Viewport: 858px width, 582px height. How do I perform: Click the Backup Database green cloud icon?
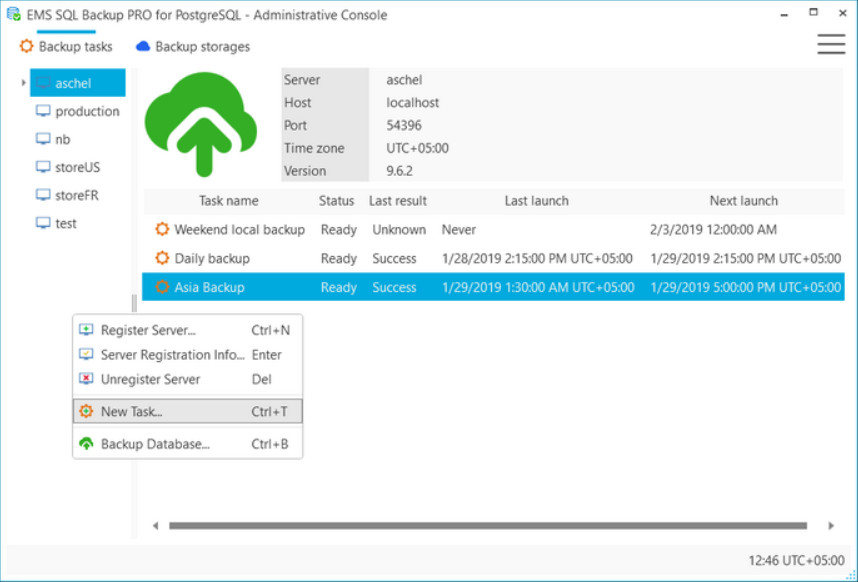point(86,444)
